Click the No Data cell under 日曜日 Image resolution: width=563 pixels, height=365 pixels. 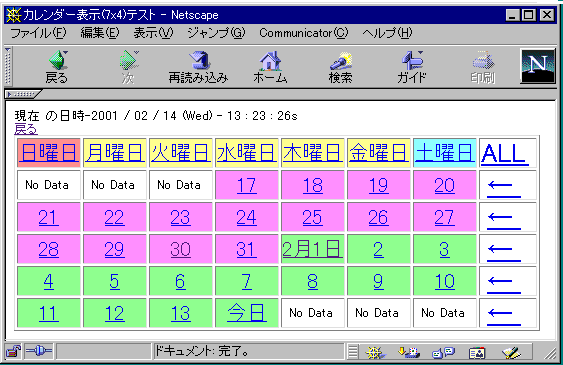pos(48,185)
